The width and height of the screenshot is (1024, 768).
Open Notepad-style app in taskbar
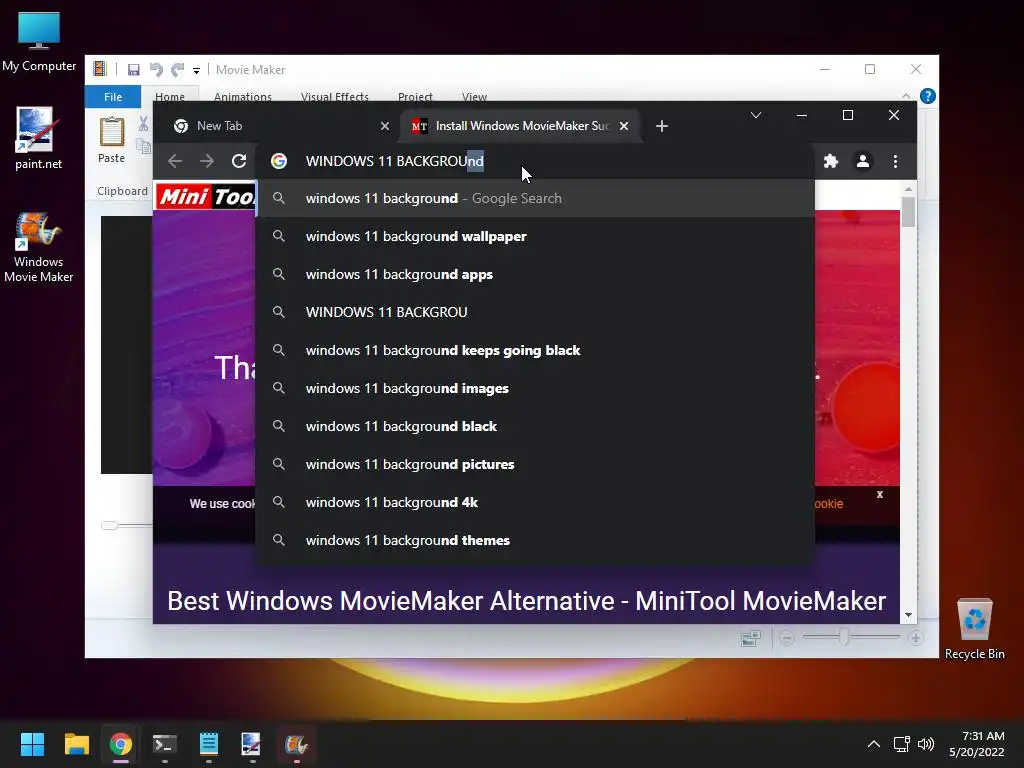point(208,744)
